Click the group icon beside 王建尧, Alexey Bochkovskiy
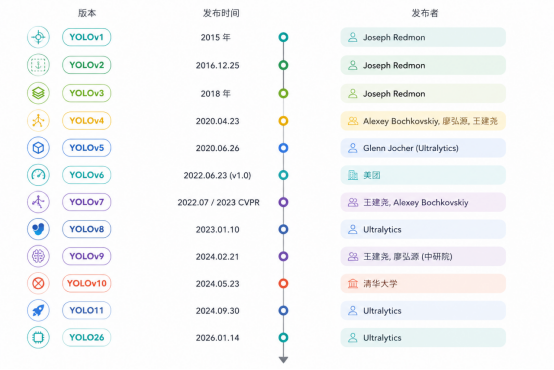 tap(353, 202)
